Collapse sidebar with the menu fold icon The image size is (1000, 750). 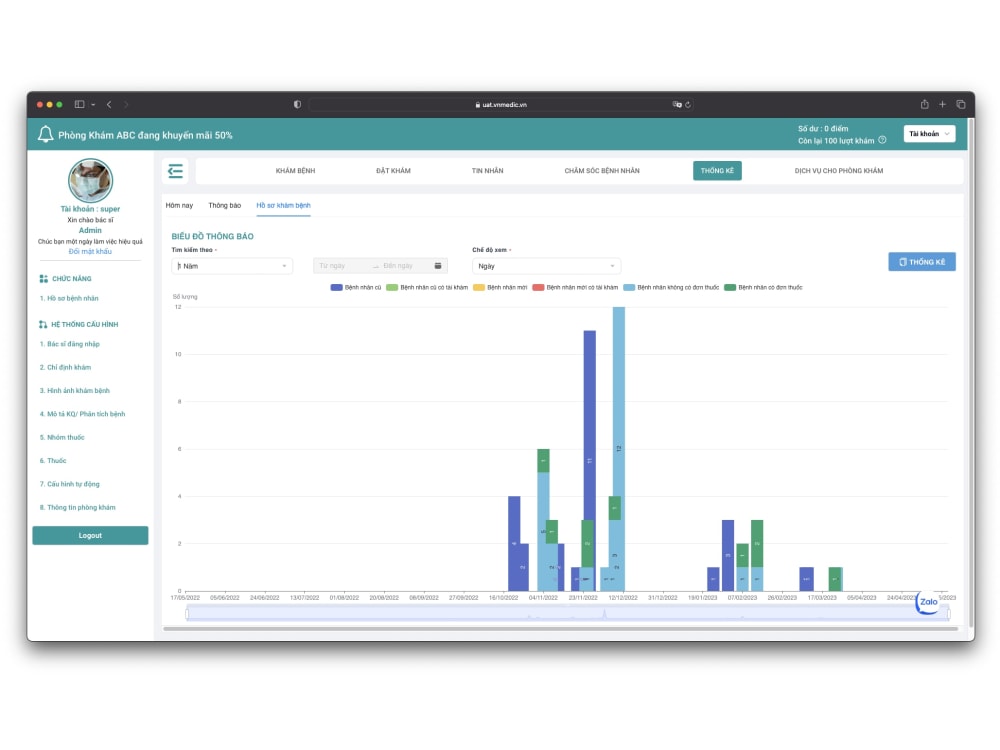point(175,171)
